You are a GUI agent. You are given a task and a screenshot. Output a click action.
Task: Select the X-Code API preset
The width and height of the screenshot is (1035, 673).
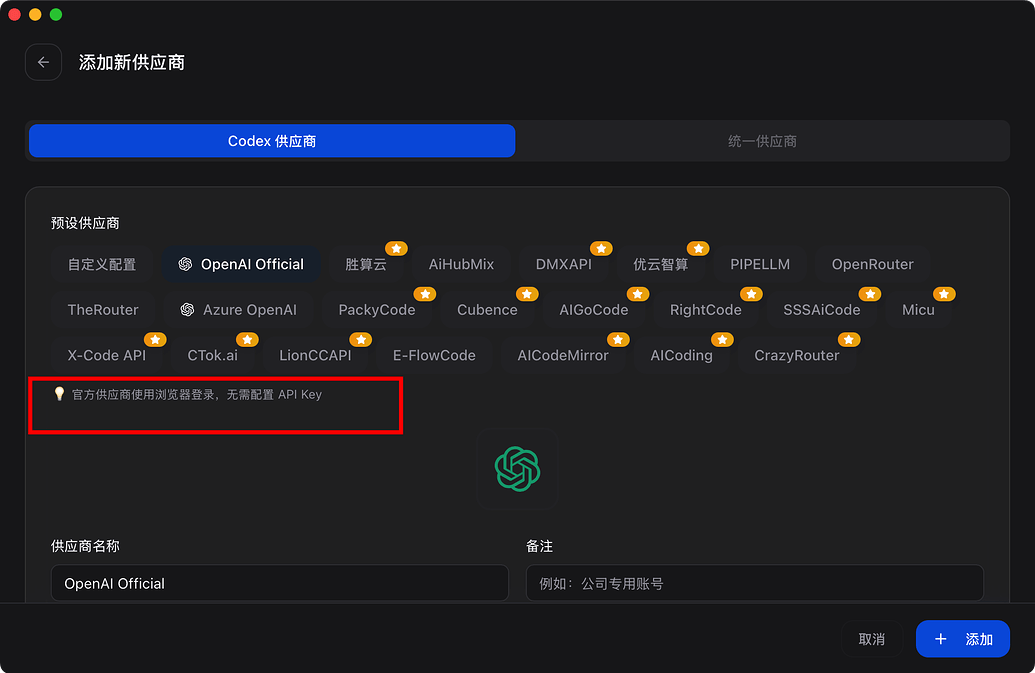coord(107,355)
